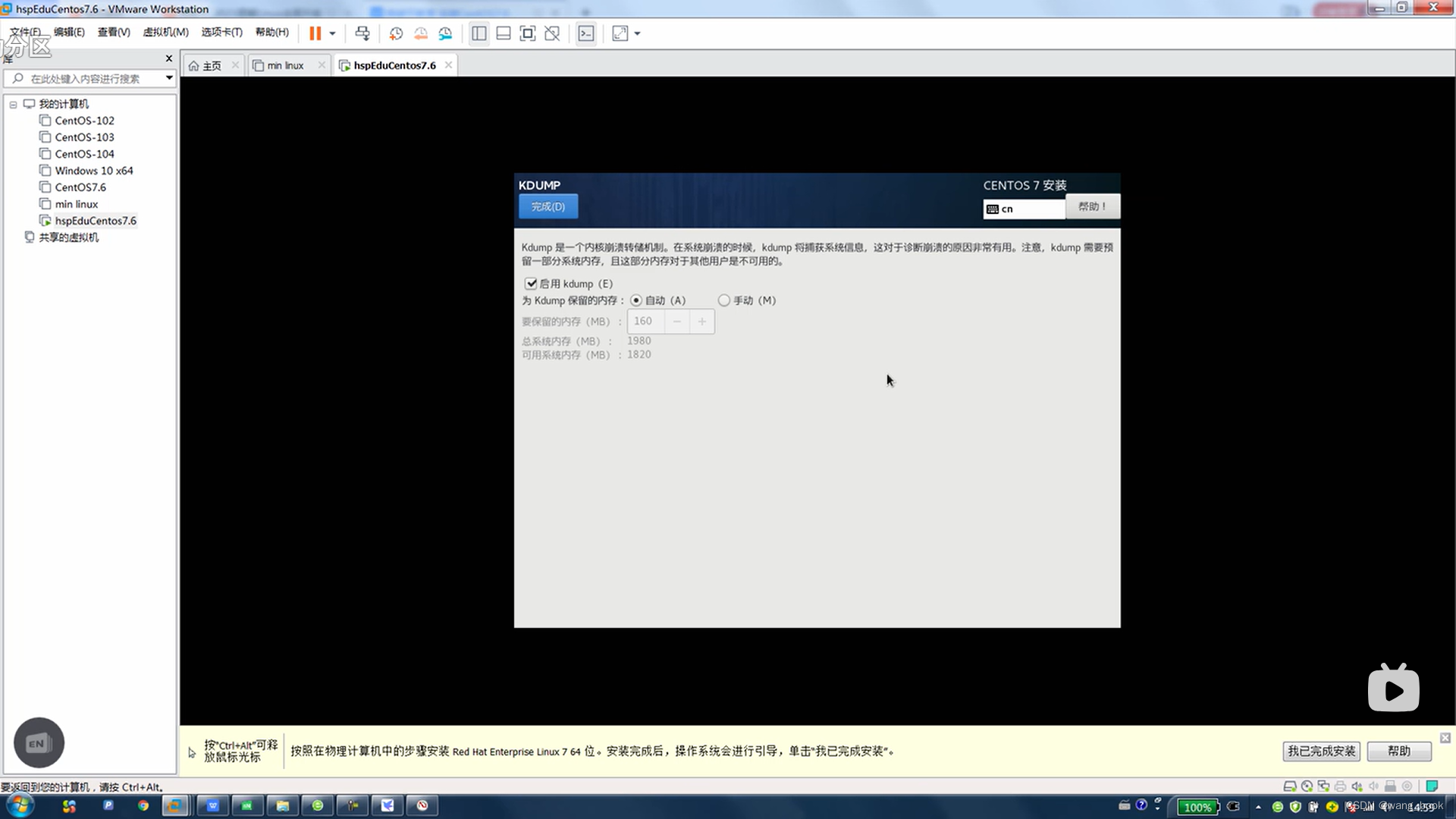This screenshot has height=819, width=1456.
Task: Open the 文件(F) menu
Action: [25, 32]
